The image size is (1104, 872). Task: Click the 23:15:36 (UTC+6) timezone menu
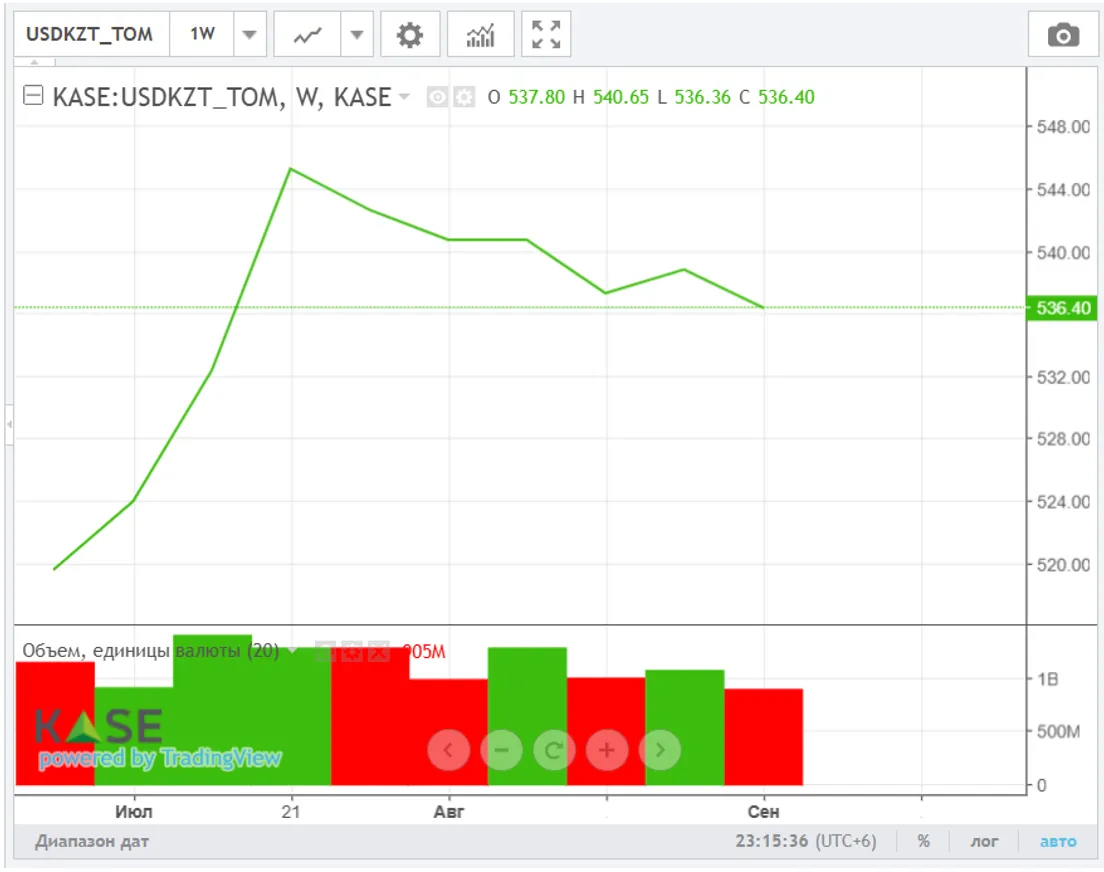(x=805, y=841)
